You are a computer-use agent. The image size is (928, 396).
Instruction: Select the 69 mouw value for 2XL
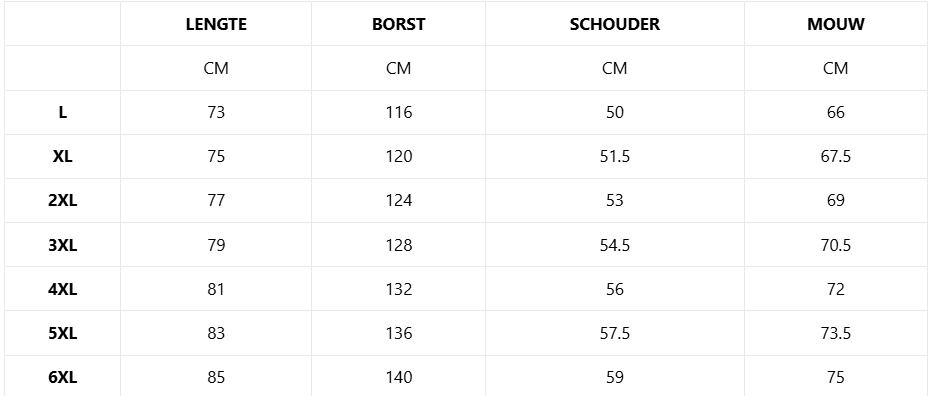(836, 201)
